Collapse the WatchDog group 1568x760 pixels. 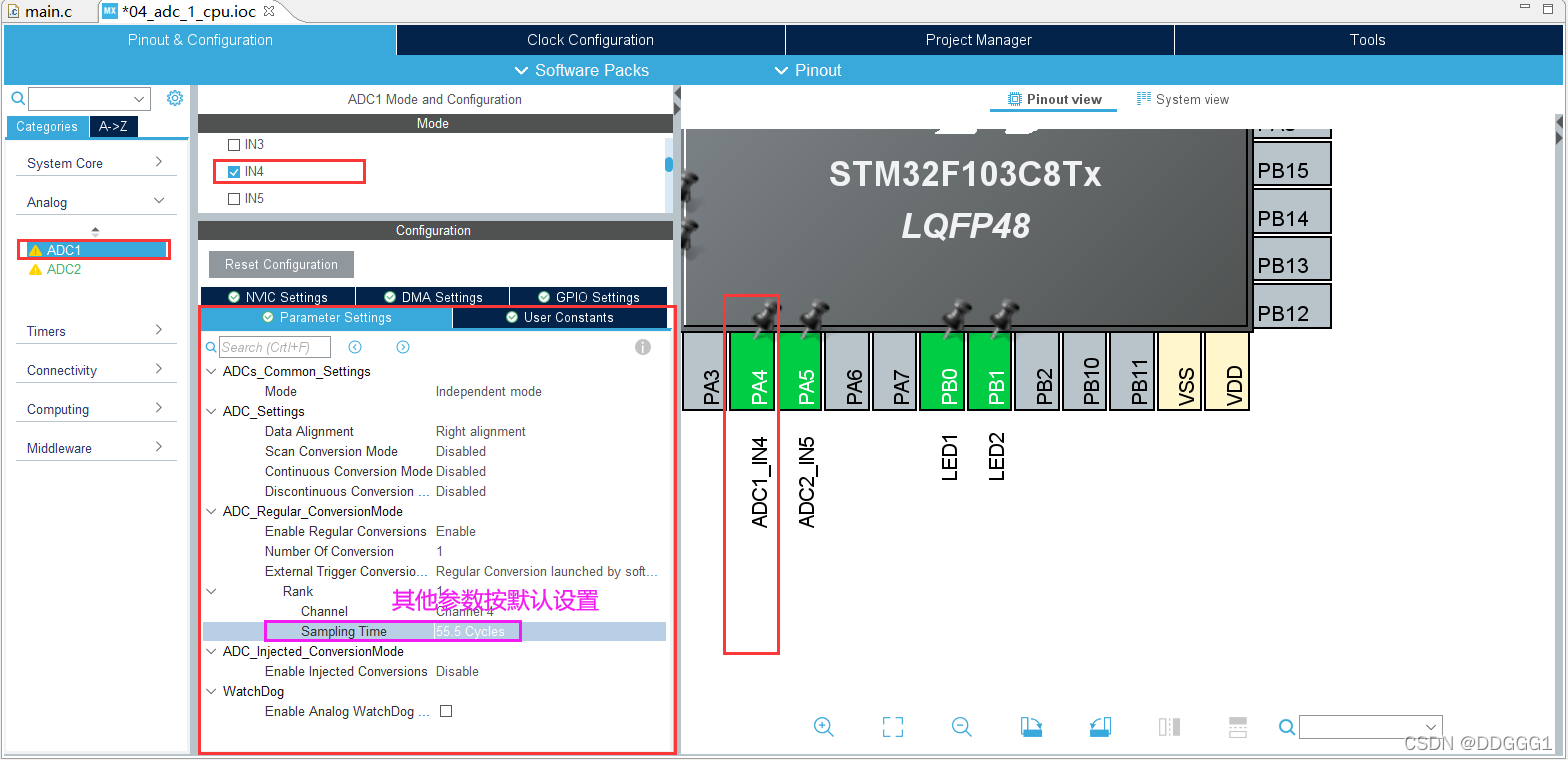tap(211, 691)
